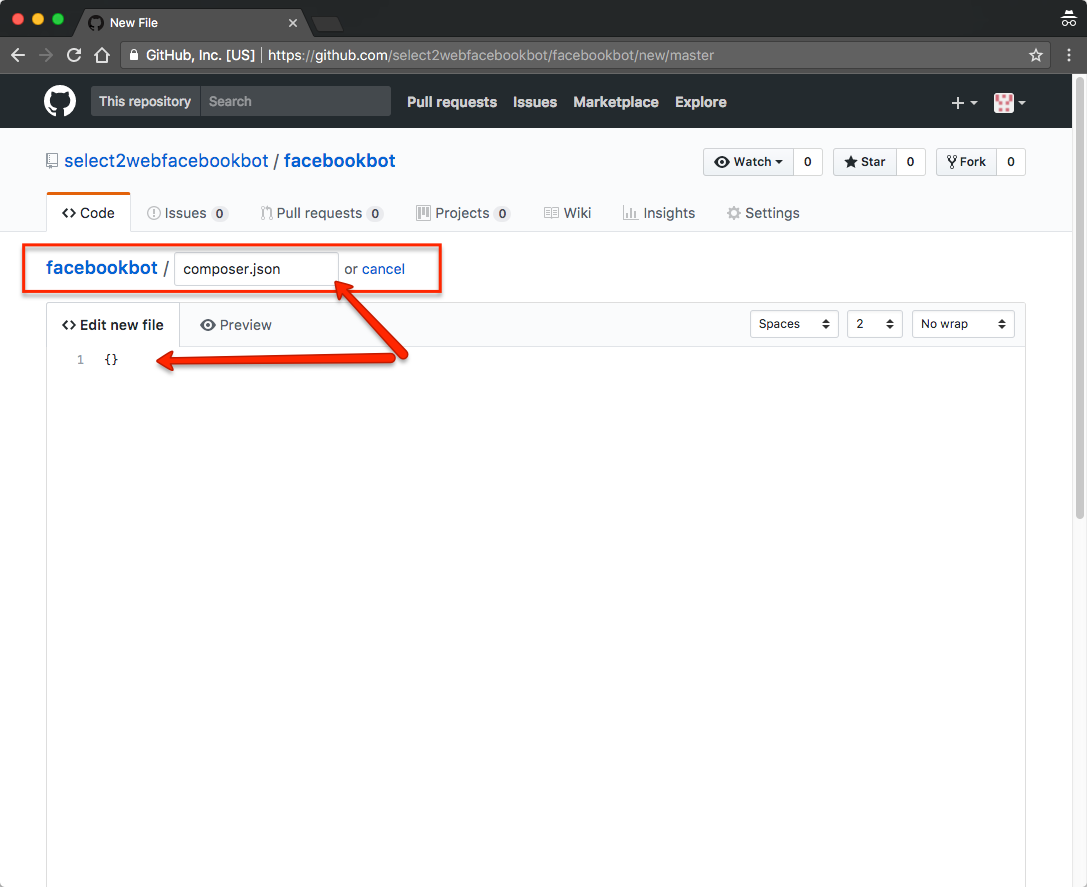Open the Pull requests repository tab
The height and width of the screenshot is (887, 1087).
[322, 213]
